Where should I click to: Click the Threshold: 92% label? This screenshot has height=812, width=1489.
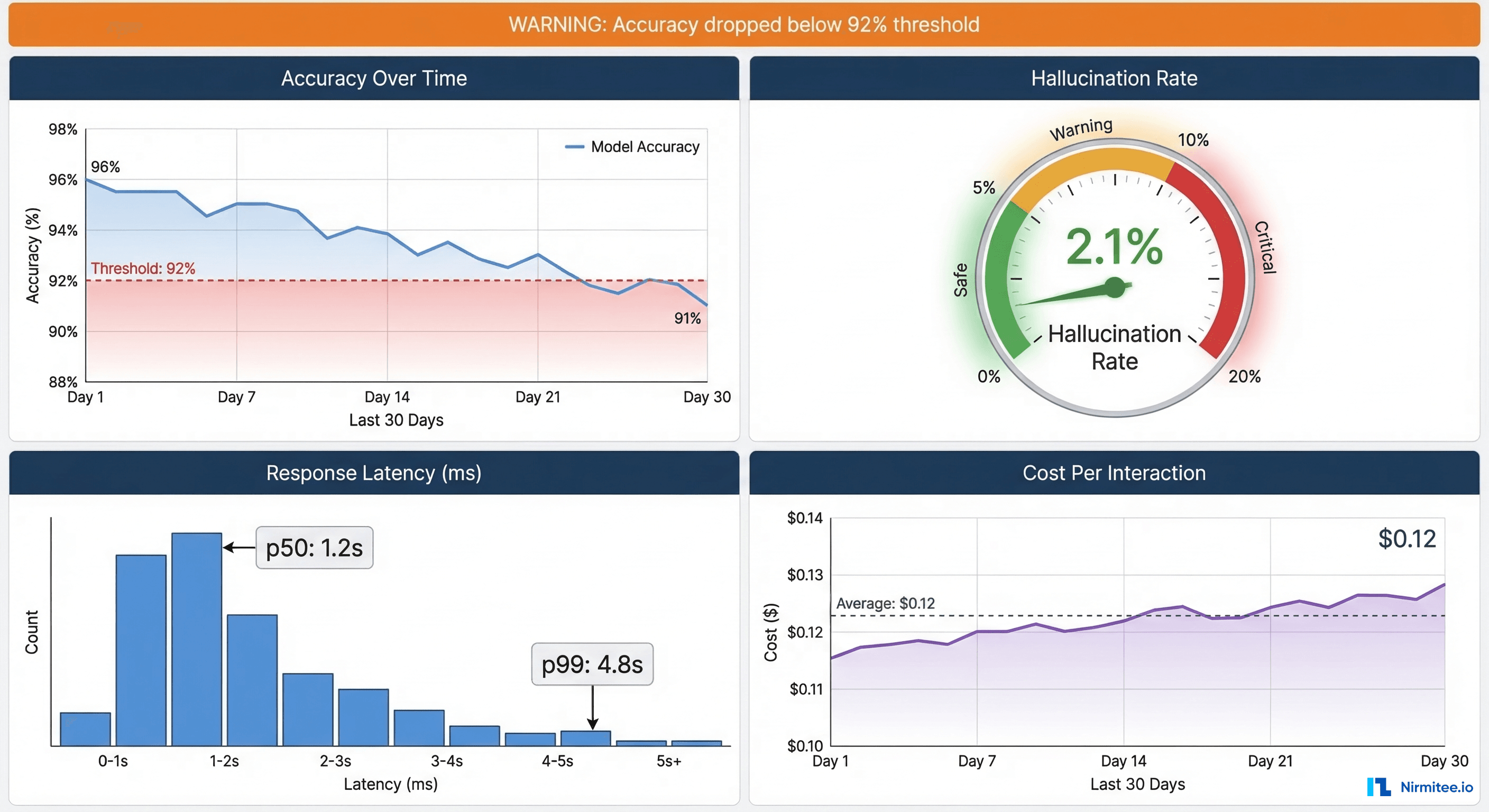coord(143,268)
